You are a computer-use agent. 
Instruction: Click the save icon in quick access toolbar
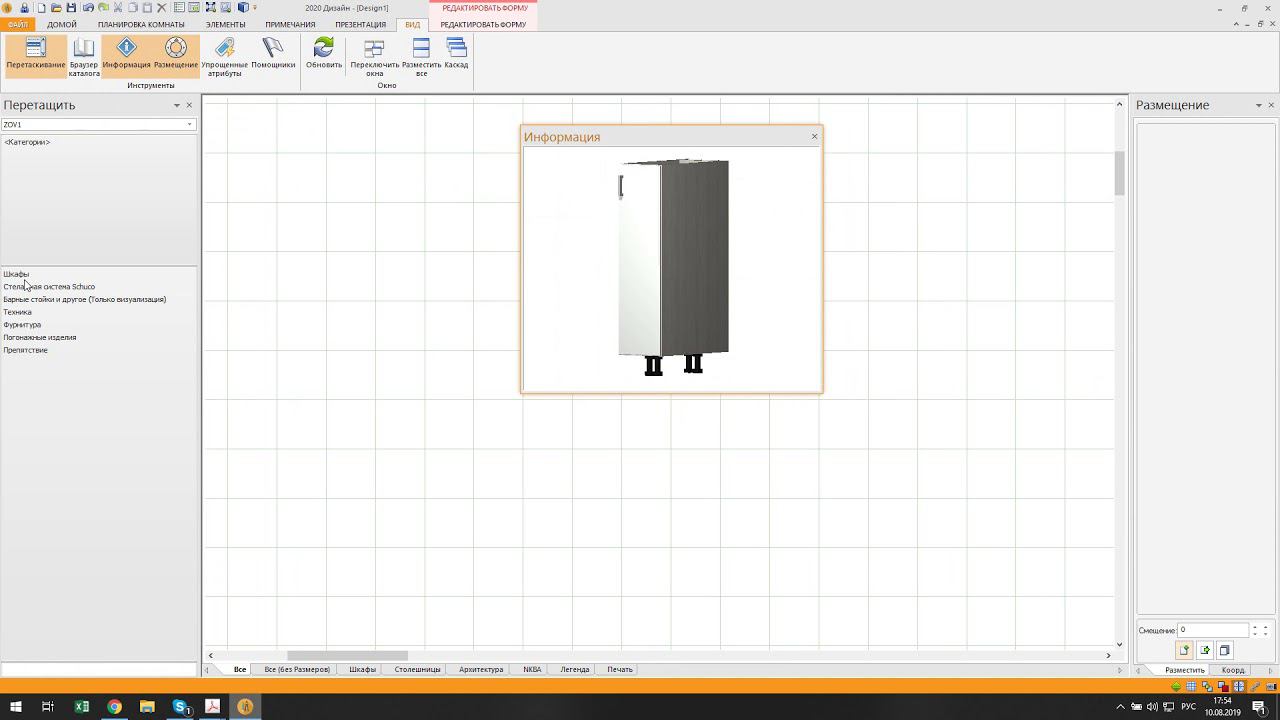pyautogui.click(x=71, y=8)
